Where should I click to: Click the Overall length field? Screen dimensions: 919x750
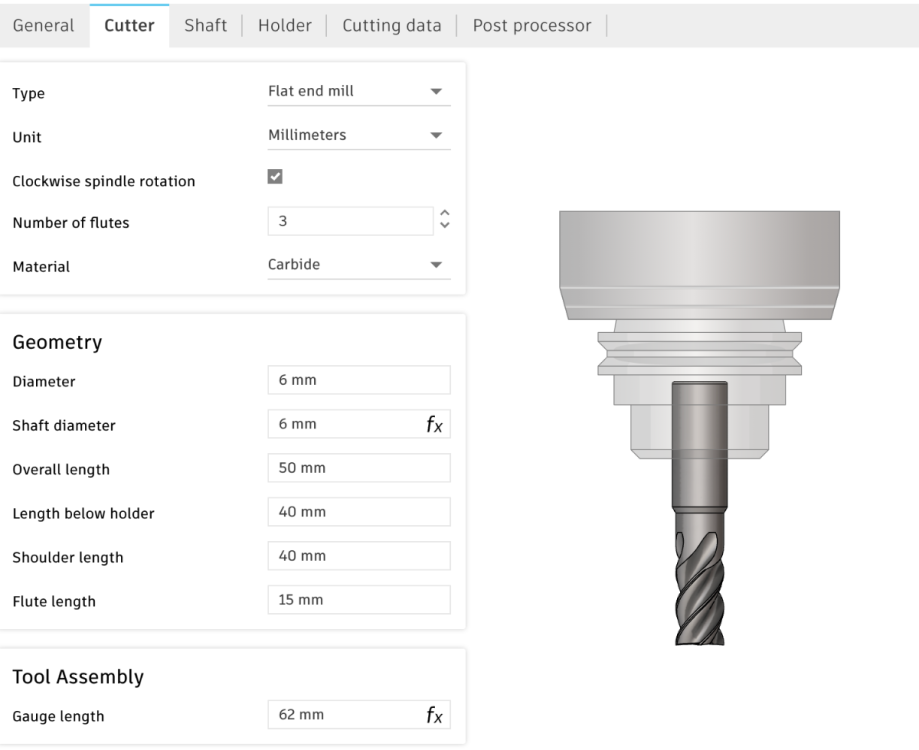click(359, 468)
